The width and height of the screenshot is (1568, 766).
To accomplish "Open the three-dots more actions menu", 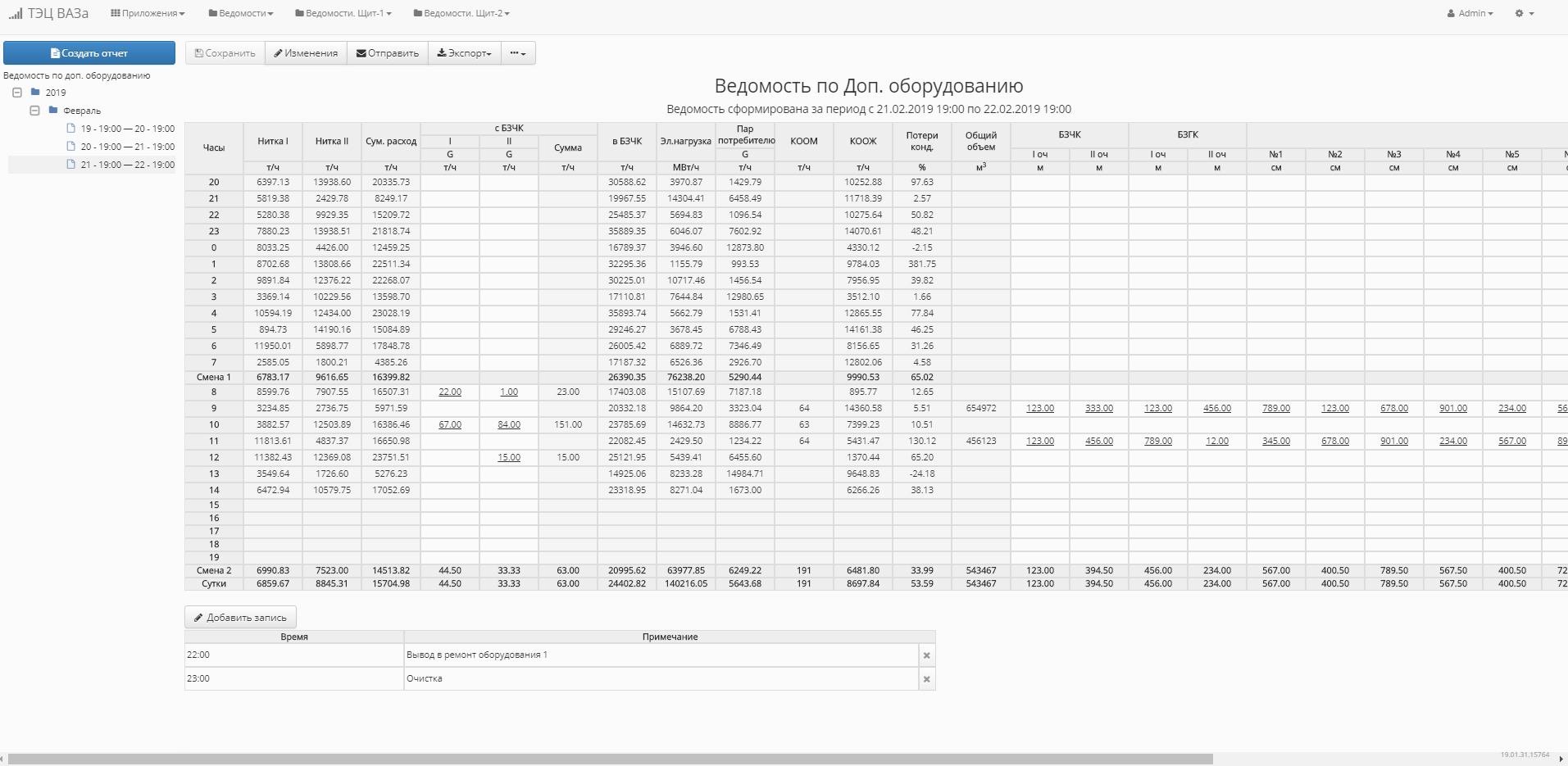I will (518, 53).
